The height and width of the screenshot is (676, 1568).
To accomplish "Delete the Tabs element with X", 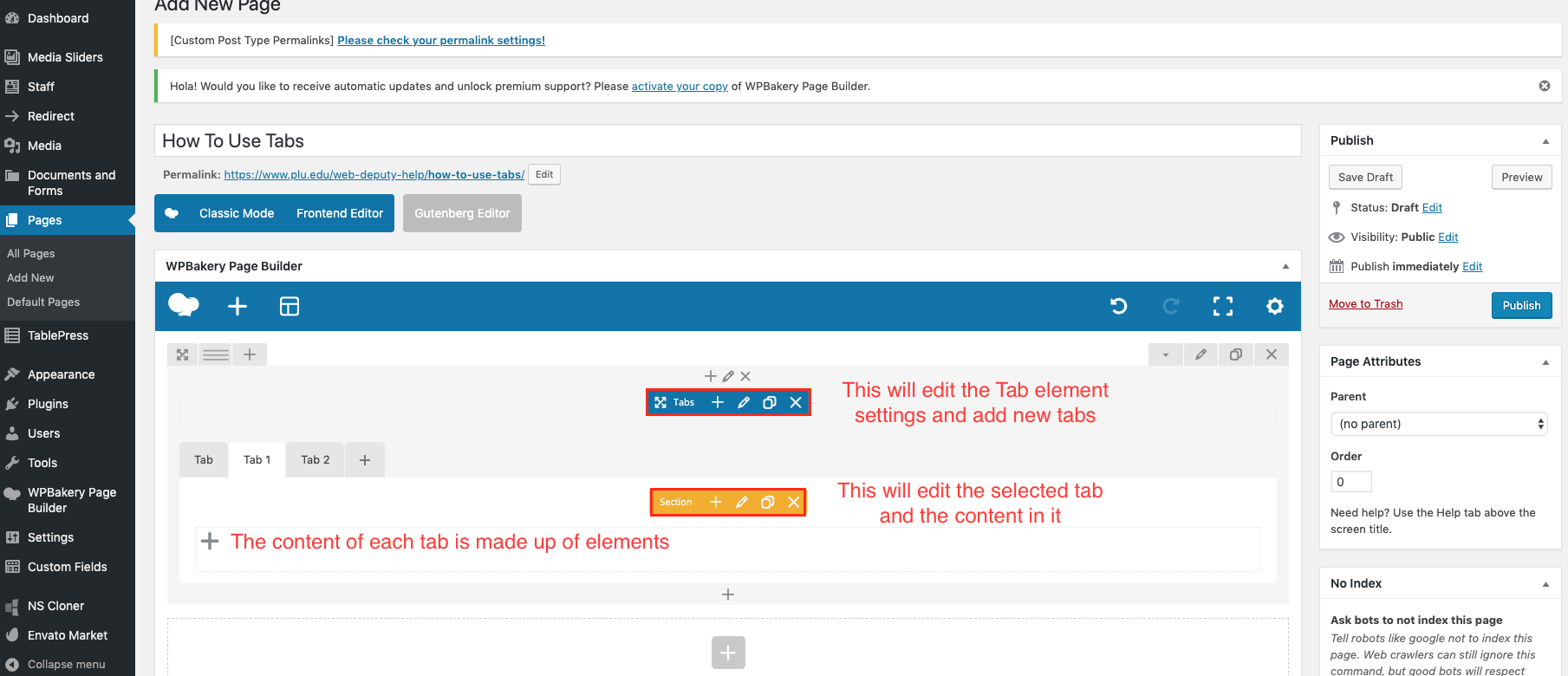I will coord(796,402).
